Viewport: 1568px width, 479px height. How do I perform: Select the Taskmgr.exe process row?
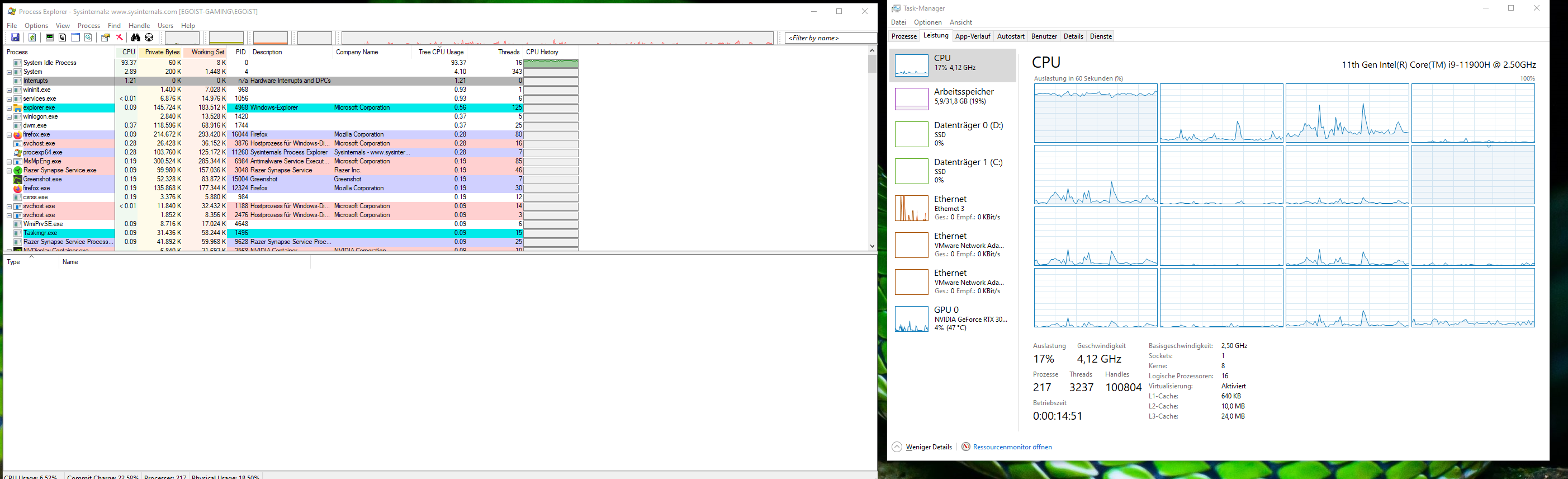(291, 233)
